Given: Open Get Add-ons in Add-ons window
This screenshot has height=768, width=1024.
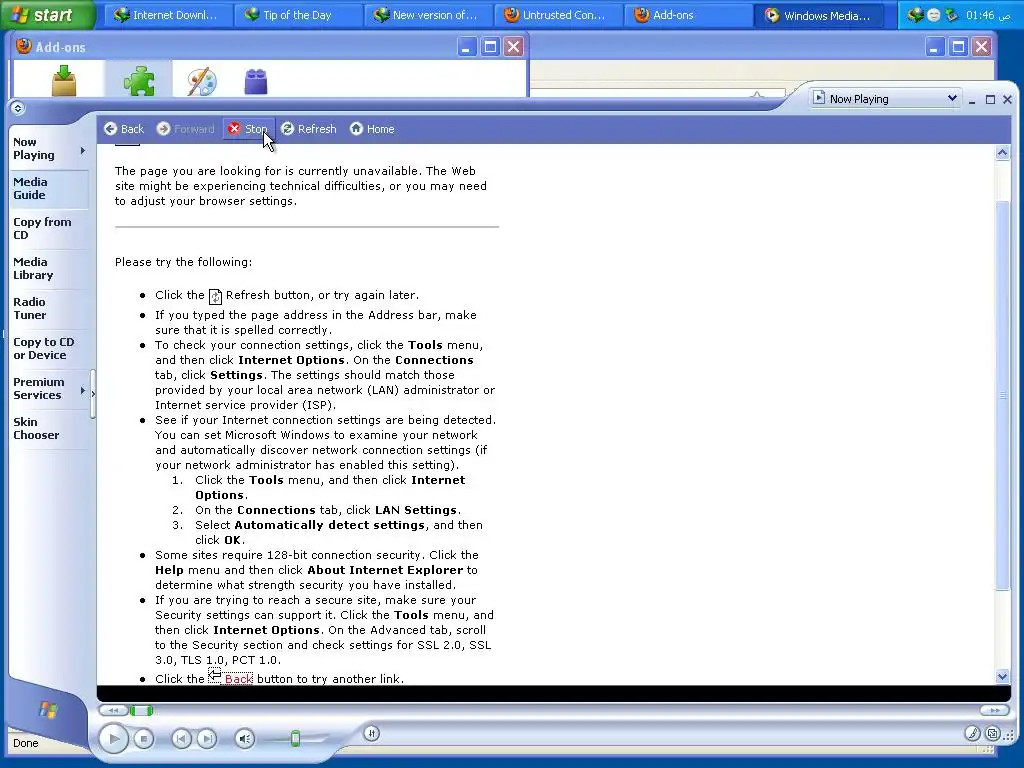Looking at the screenshot, I should pos(64,82).
